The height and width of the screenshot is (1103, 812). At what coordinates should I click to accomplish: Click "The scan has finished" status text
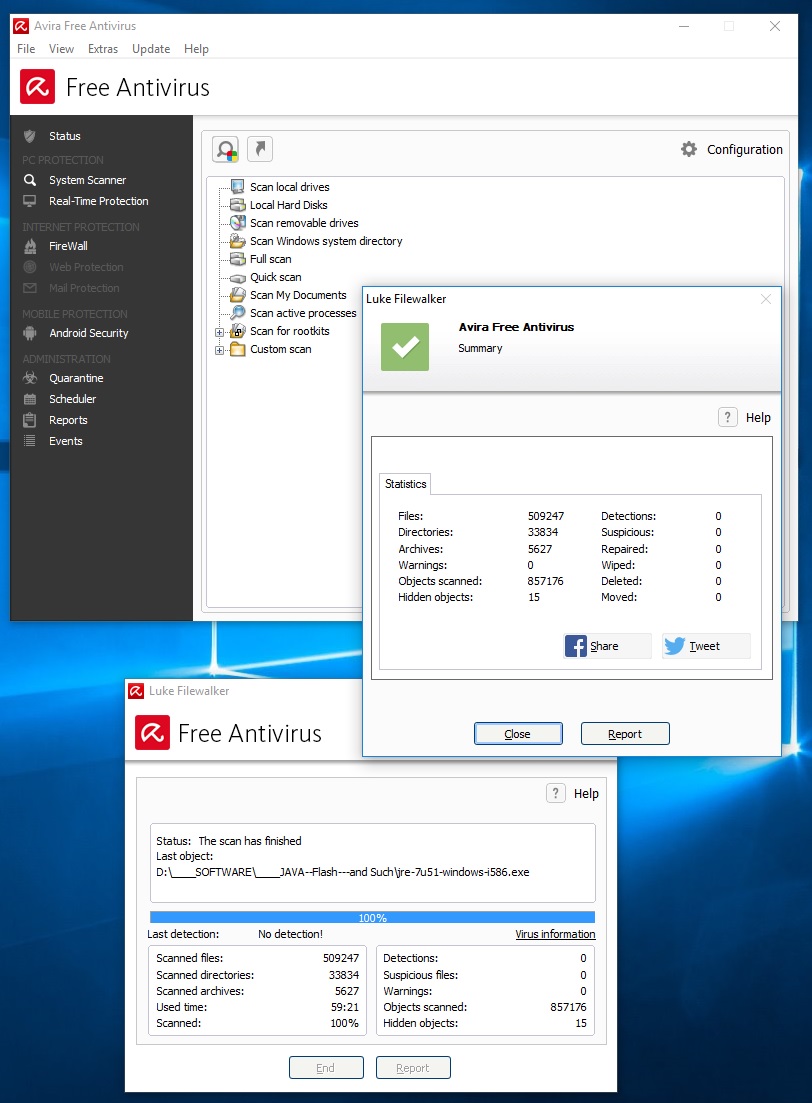(250, 841)
